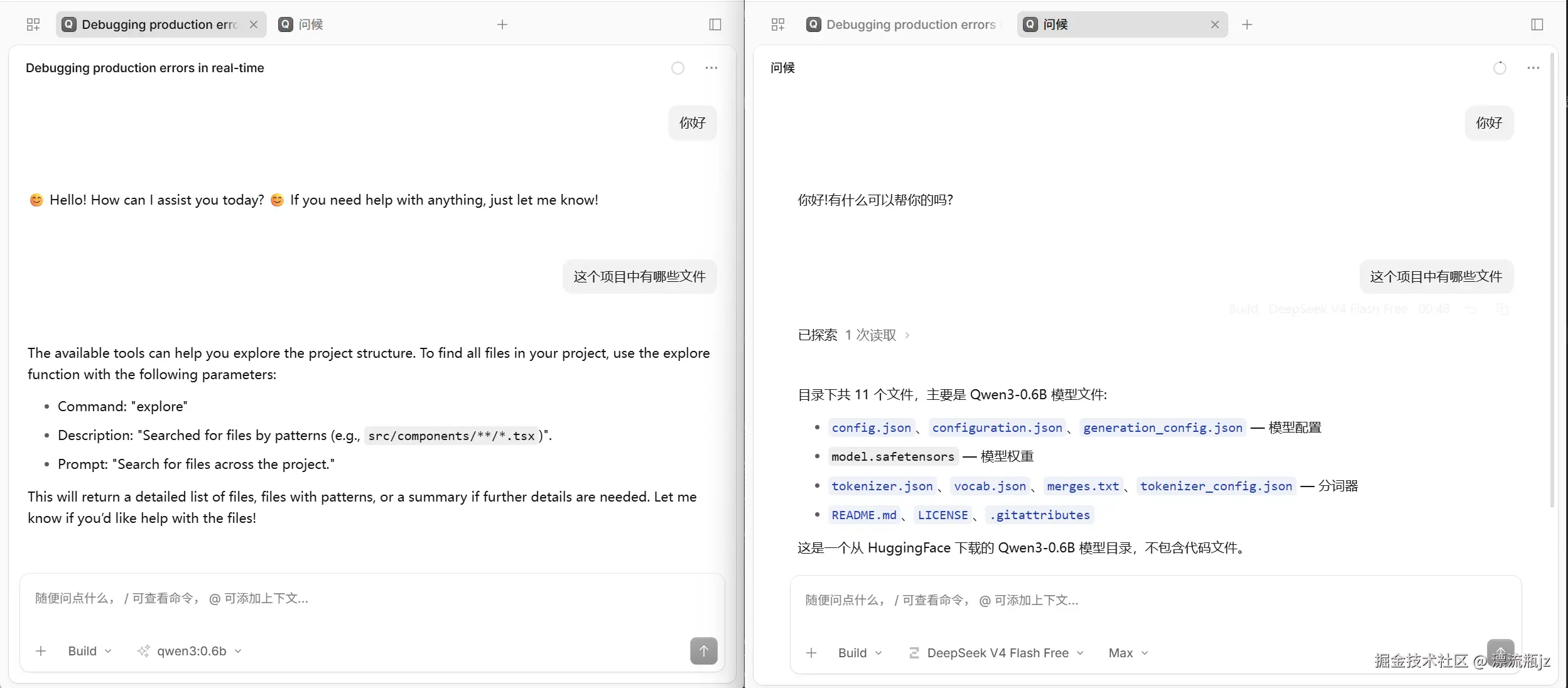Click the attach plus icon next to qwen3 Build
Screen dimensions: 1568x688
(x=41, y=651)
